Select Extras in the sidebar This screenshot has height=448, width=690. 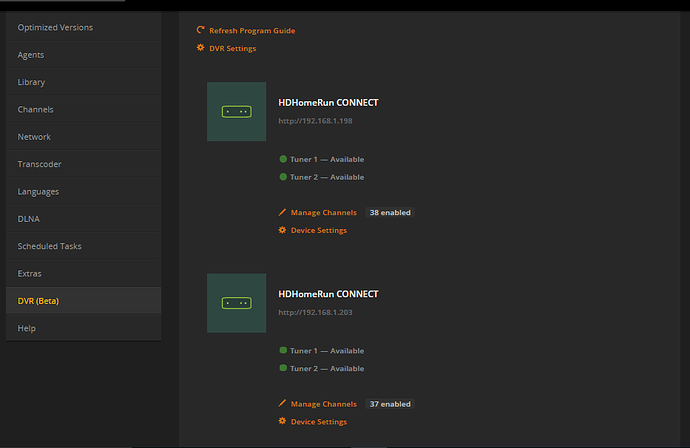coord(84,273)
